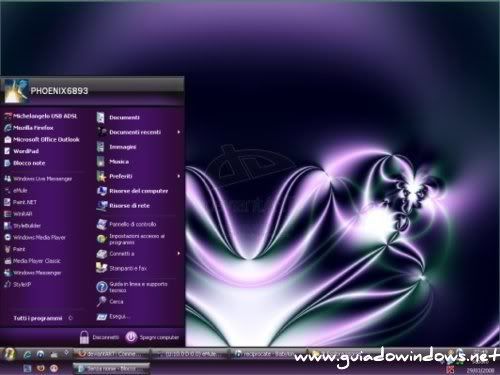This screenshot has width=500, height=375.
Task: Open Firefox quick launch icon in second row
Action: point(41,368)
